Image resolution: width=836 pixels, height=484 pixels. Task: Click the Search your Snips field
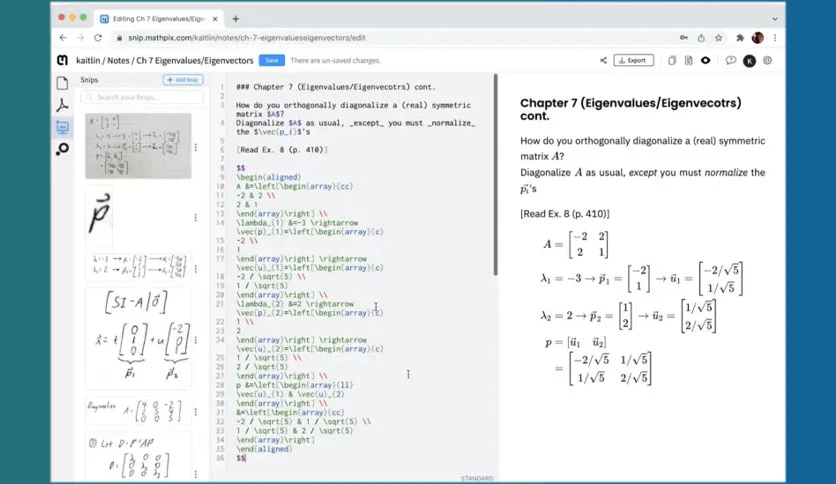click(142, 97)
